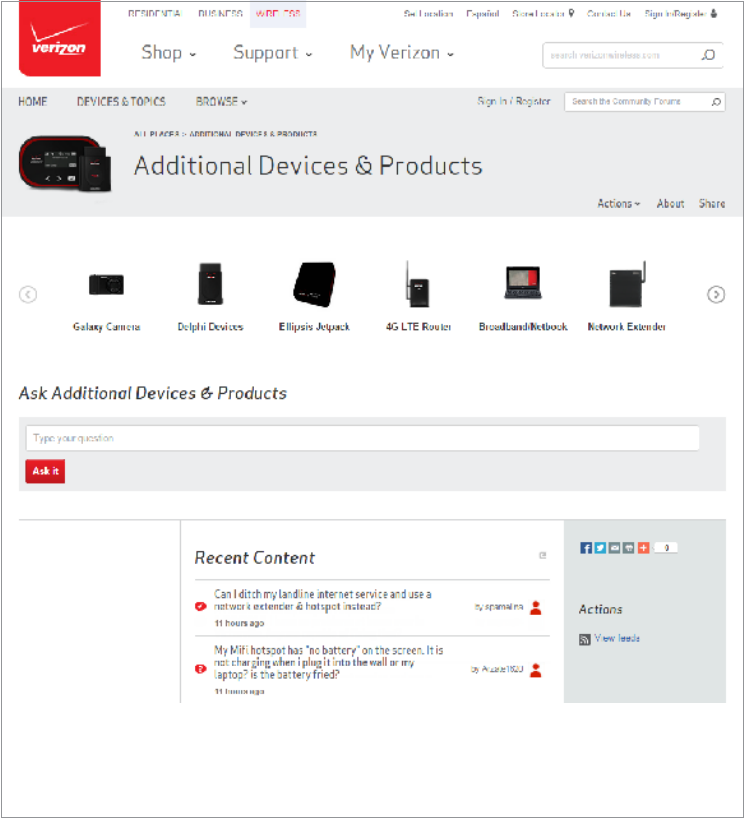744x818 pixels.
Task: Click the ALL PLACES breadcrumb link
Action: 157,134
